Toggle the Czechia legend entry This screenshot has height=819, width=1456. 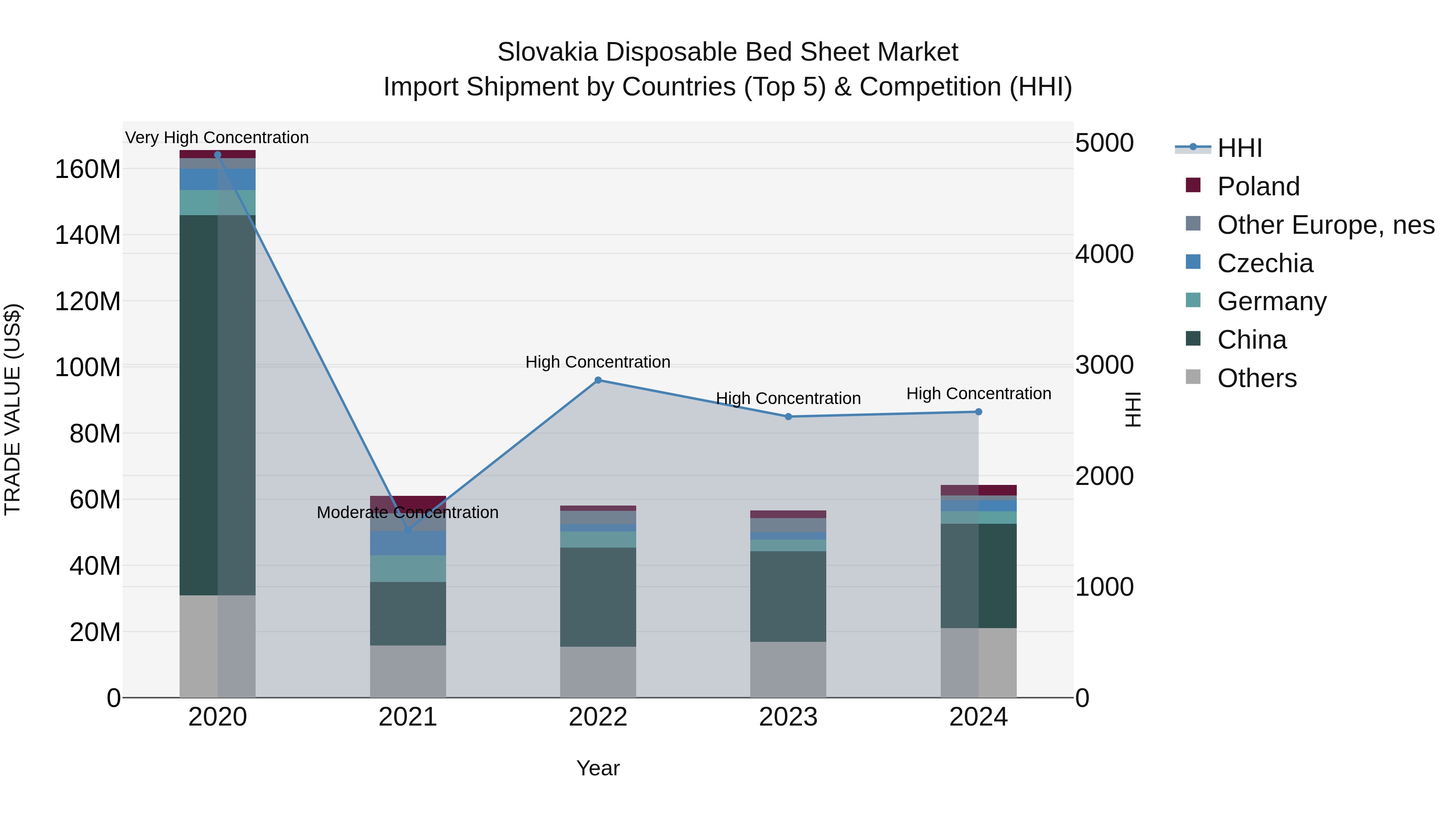tap(1249, 263)
